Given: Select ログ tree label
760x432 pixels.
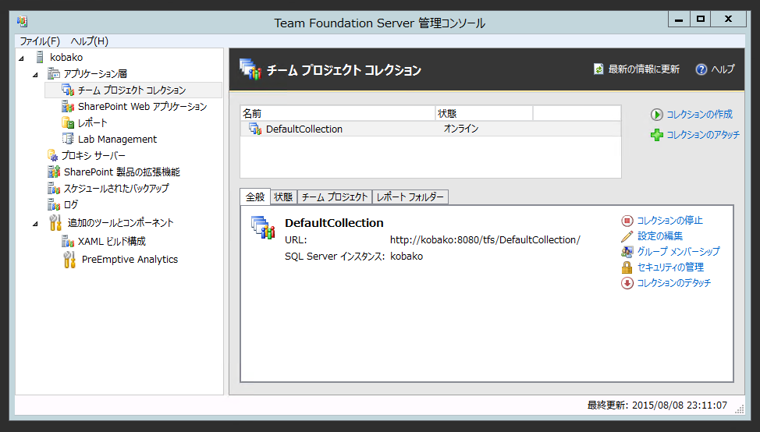Looking at the screenshot, I should pos(71,205).
